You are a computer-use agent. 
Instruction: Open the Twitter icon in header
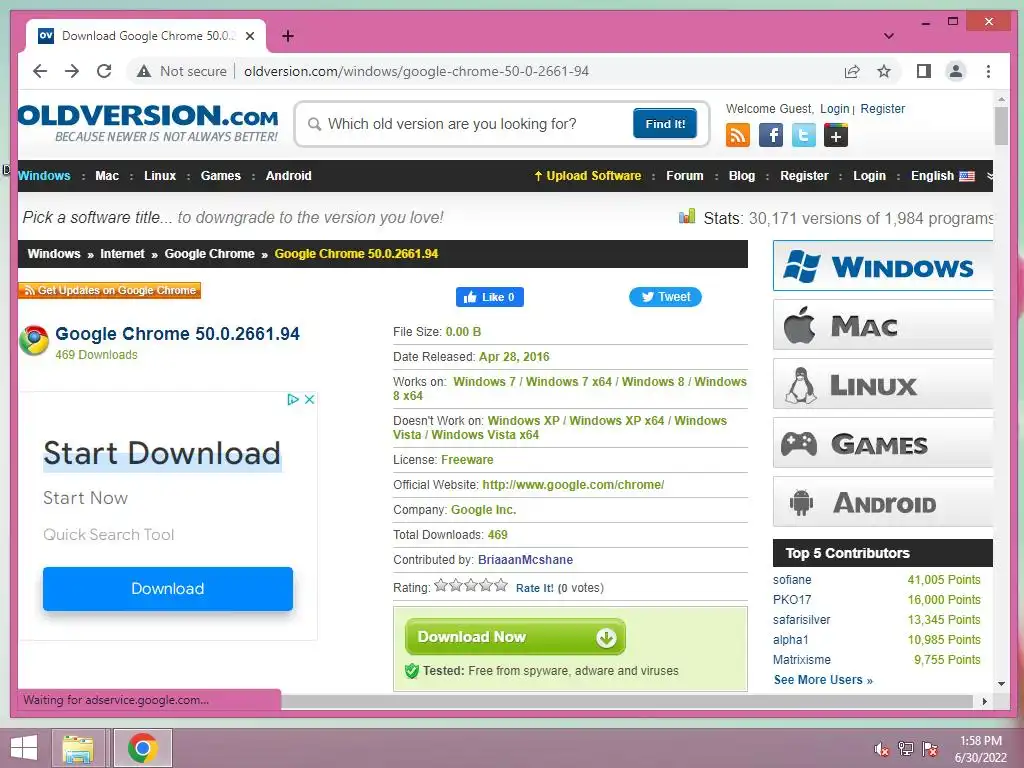pos(803,135)
